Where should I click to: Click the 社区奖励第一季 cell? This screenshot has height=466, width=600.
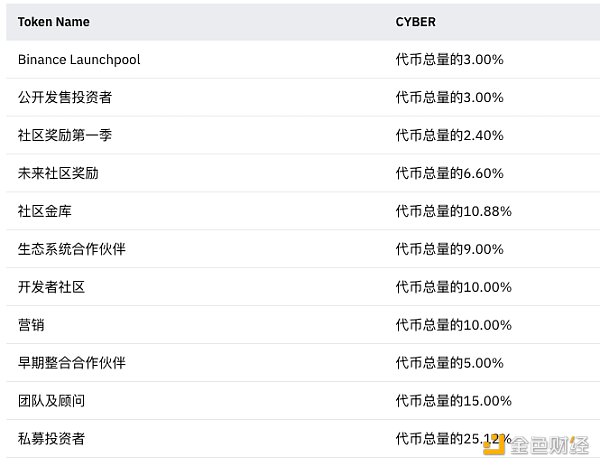tap(65, 135)
